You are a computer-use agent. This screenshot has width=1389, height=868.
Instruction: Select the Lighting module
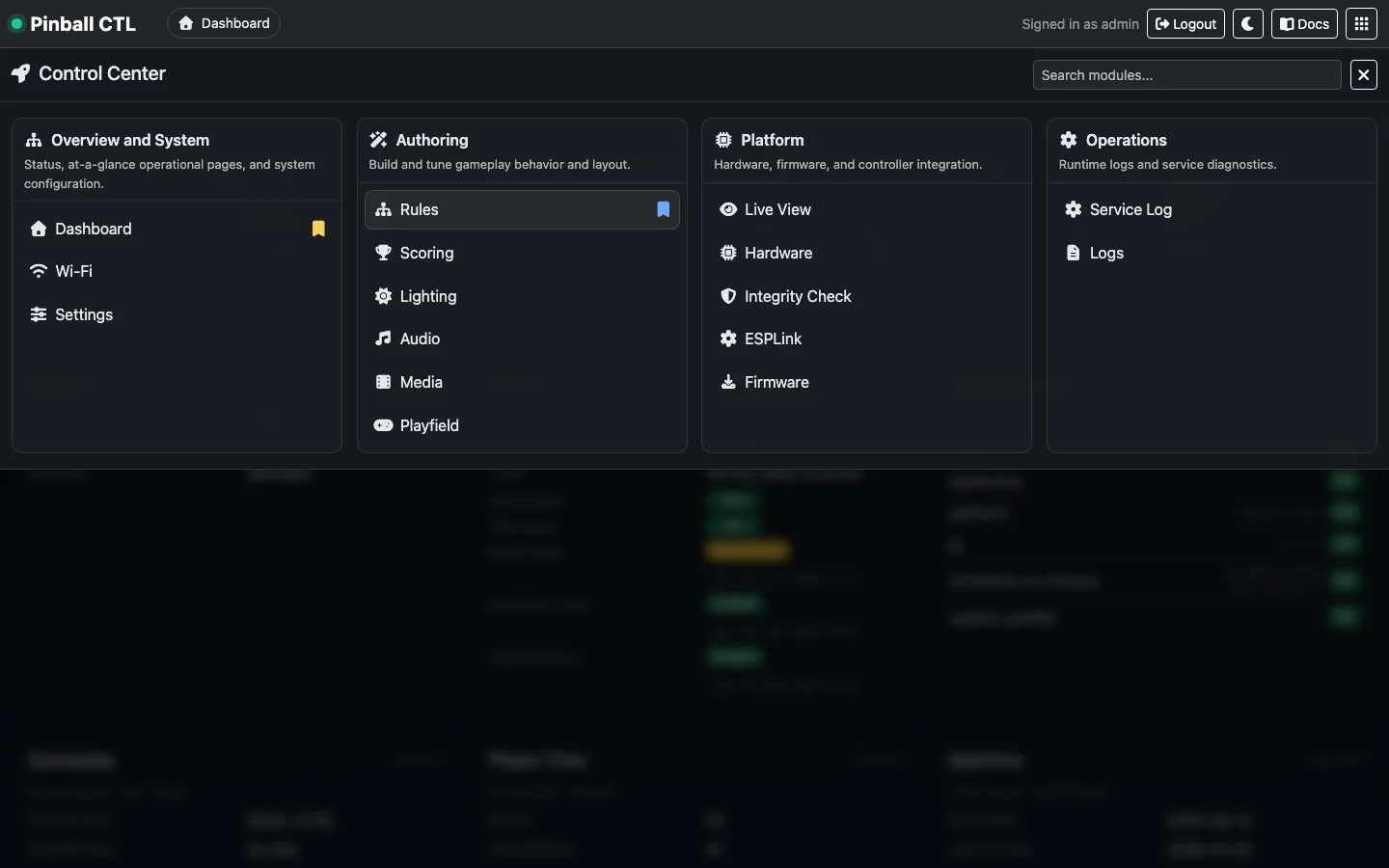coord(427,296)
